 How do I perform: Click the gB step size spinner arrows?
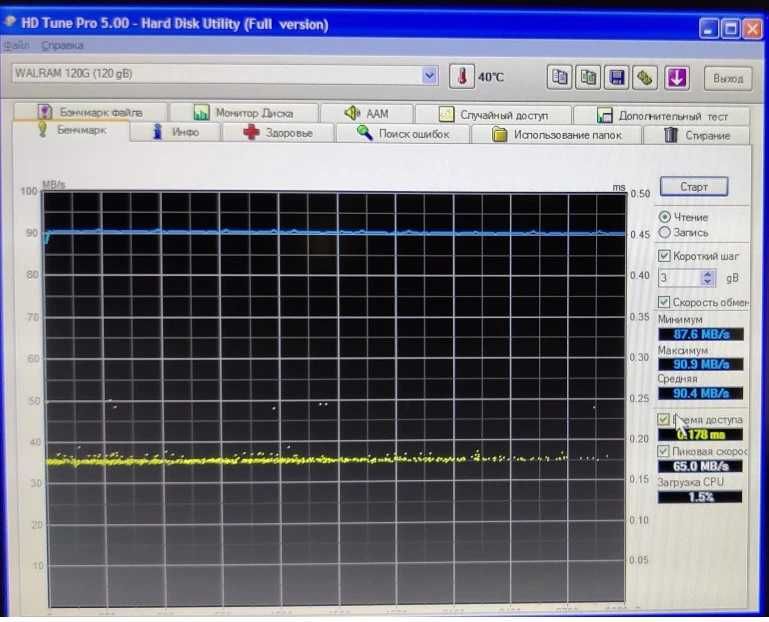pos(708,278)
